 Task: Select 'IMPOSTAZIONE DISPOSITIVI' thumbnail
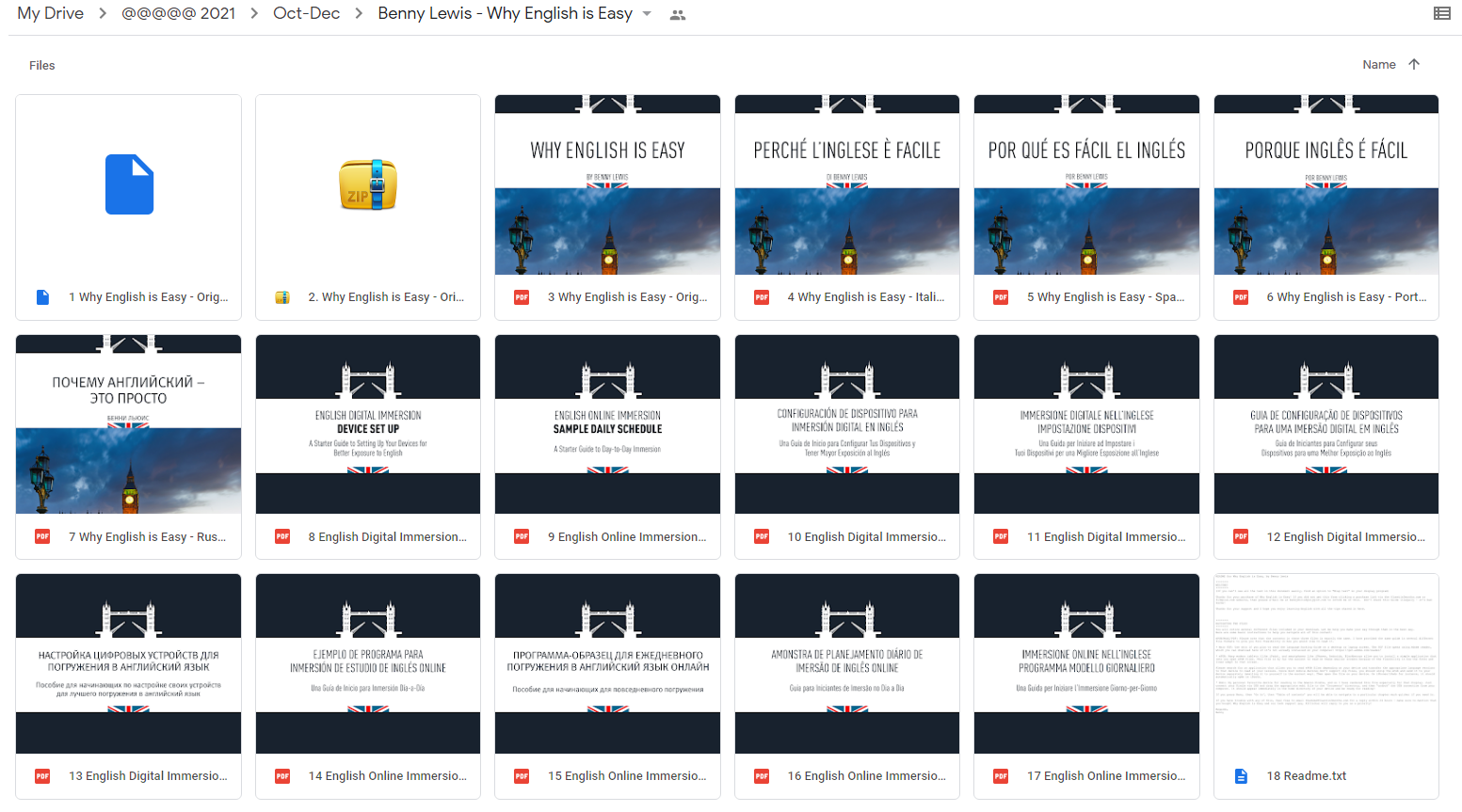[1087, 424]
